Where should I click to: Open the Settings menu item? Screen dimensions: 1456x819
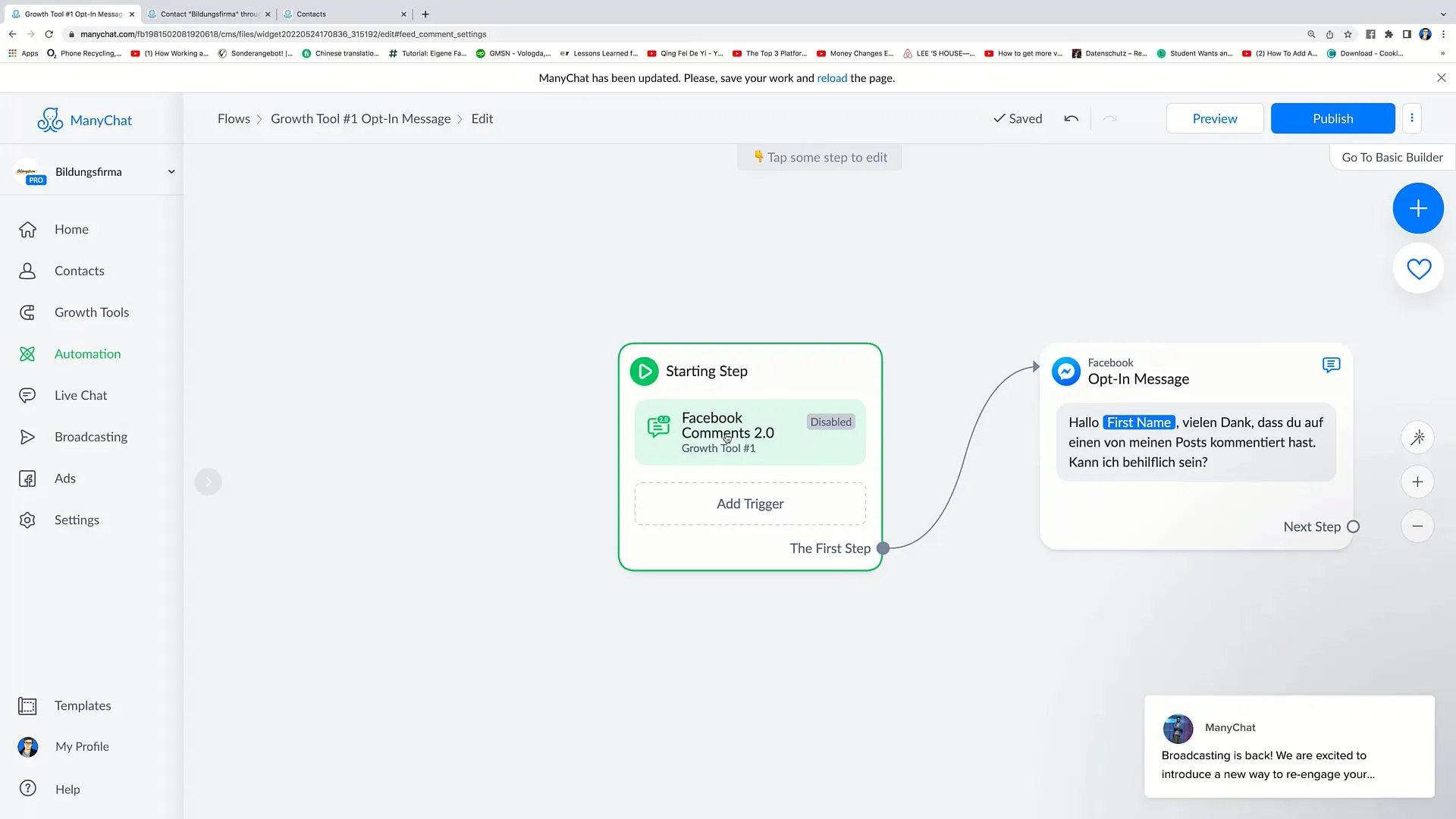coord(77,520)
